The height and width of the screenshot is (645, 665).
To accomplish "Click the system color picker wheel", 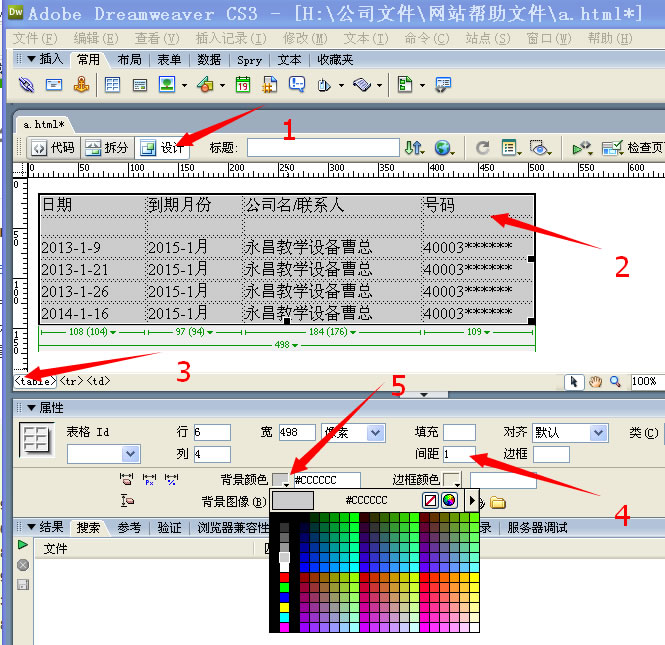I will [449, 500].
